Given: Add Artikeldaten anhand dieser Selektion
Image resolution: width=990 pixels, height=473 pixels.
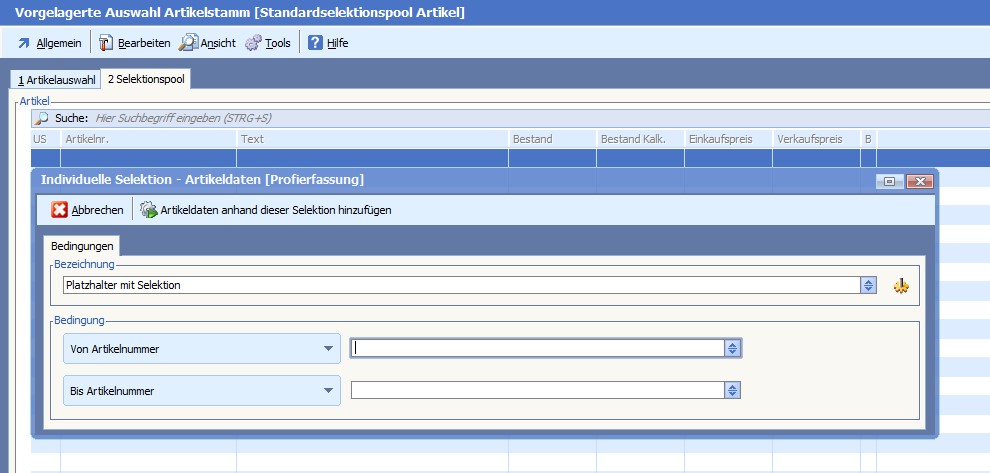Looking at the screenshot, I should [265, 210].
